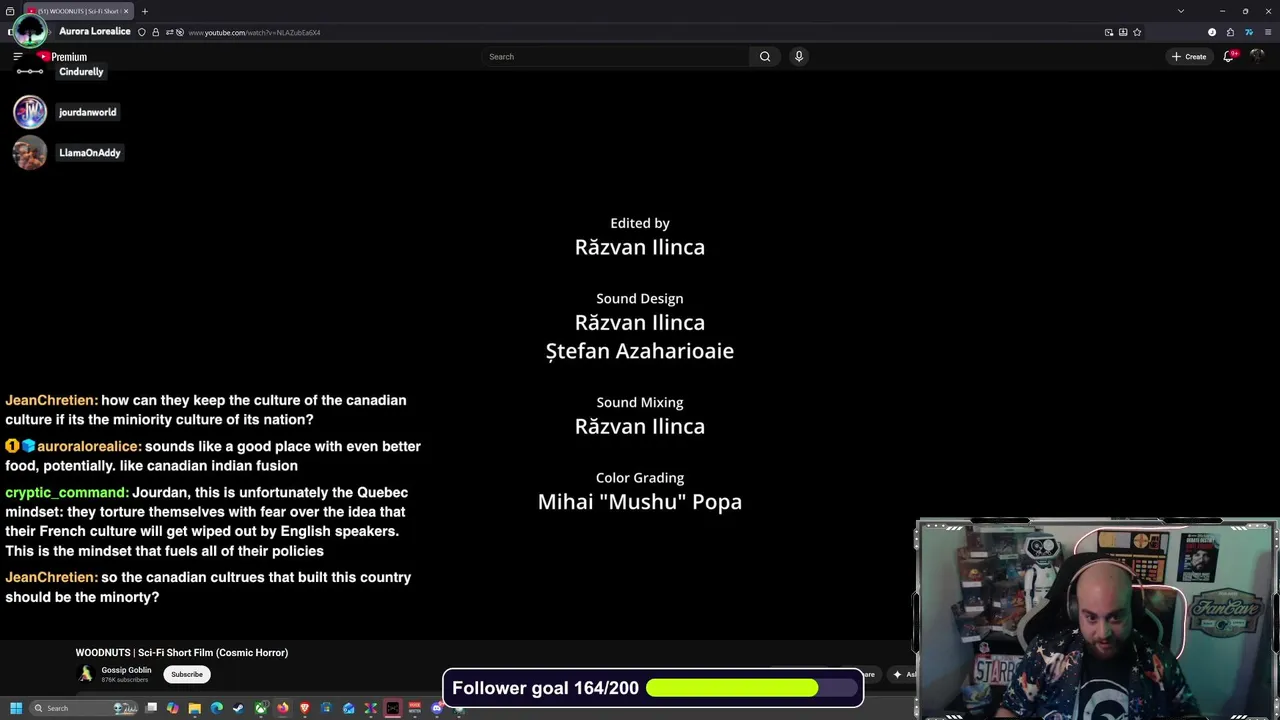Click the youtube.com address bar URL
The height and width of the screenshot is (720, 1280).
[254, 33]
